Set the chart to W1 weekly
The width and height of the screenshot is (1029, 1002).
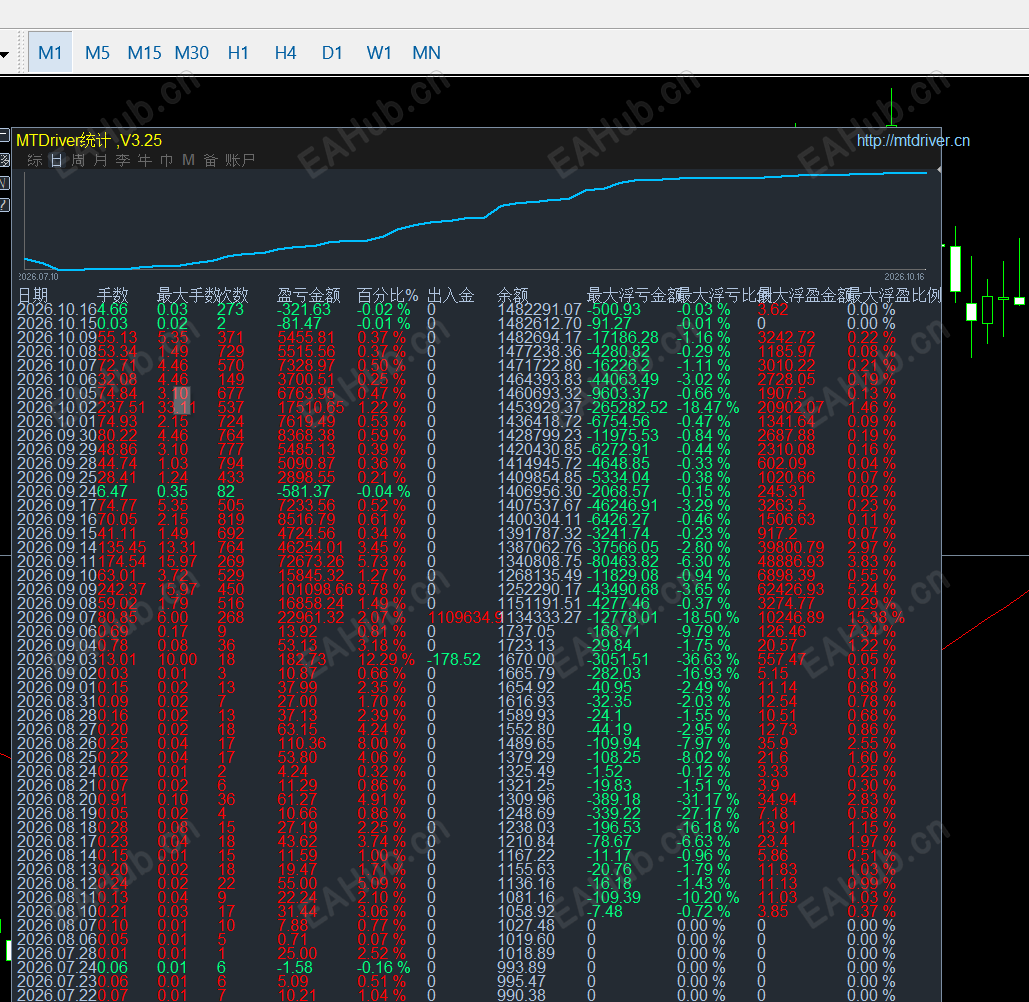[379, 52]
